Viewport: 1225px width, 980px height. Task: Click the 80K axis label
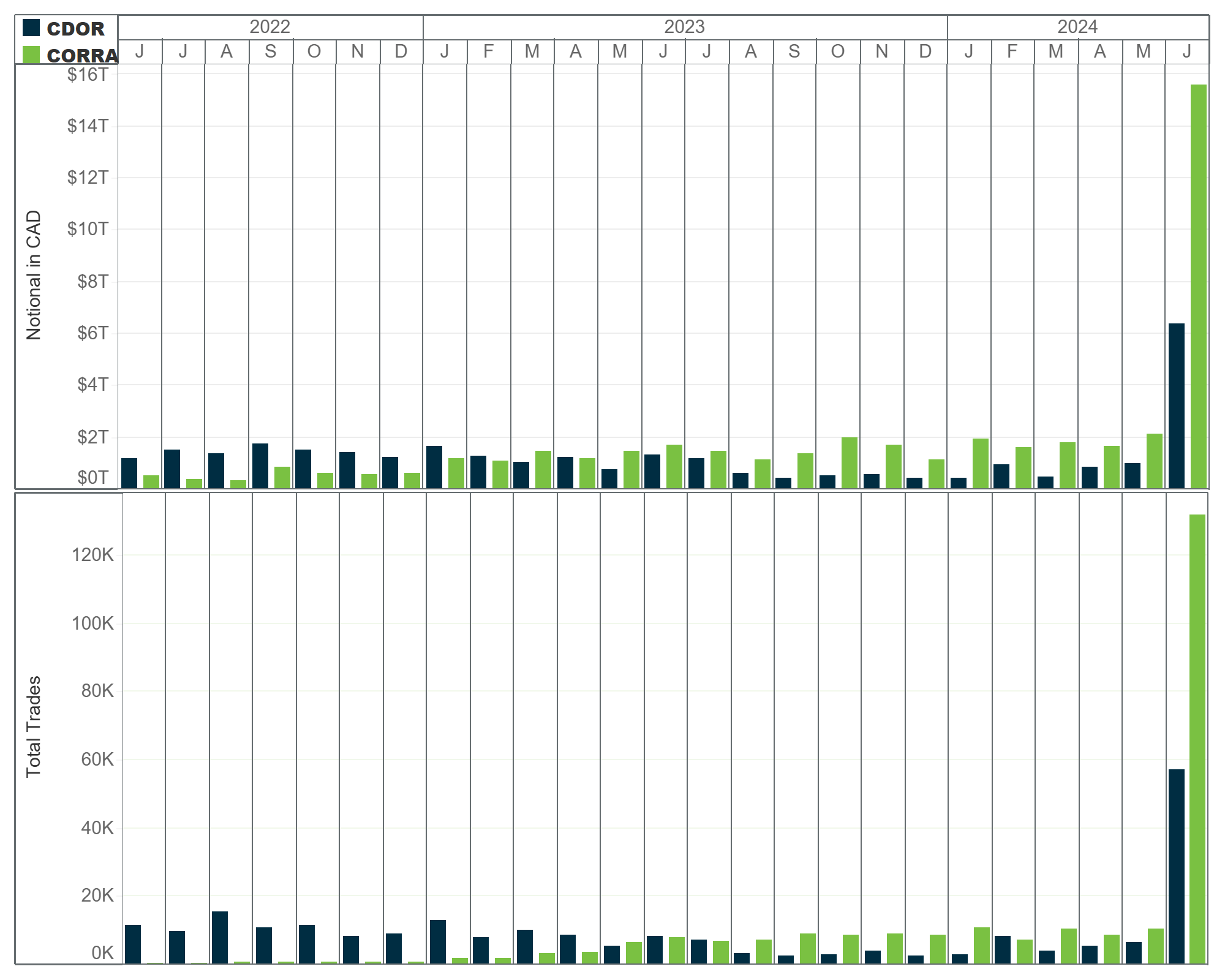[x=97, y=691]
